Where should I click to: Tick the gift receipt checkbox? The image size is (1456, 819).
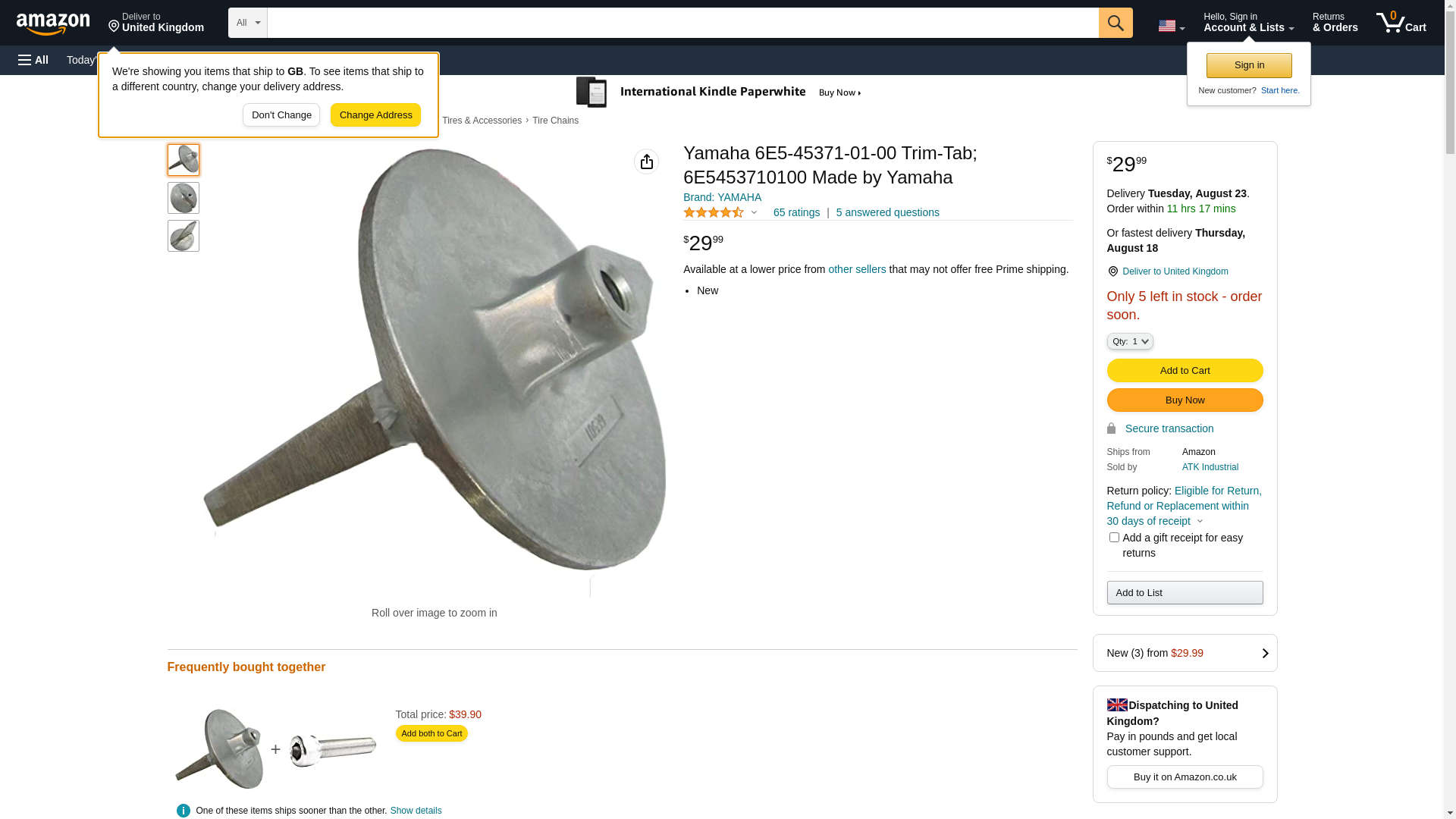pos(1114,538)
